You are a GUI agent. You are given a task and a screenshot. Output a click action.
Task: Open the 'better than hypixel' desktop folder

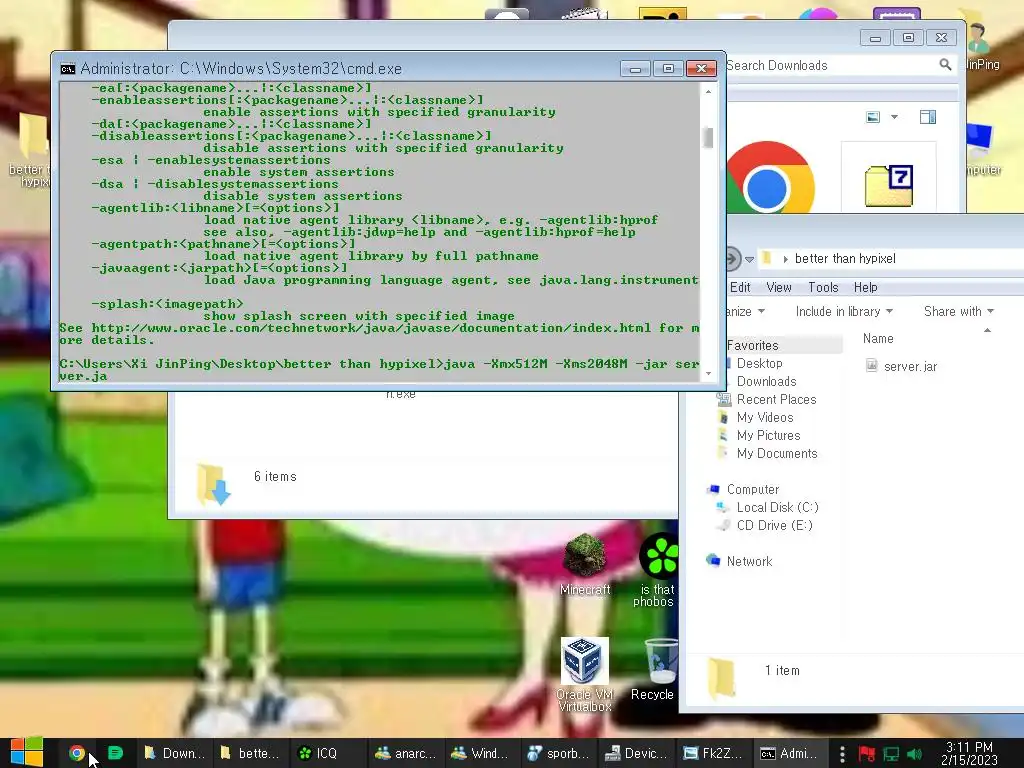click(x=29, y=149)
